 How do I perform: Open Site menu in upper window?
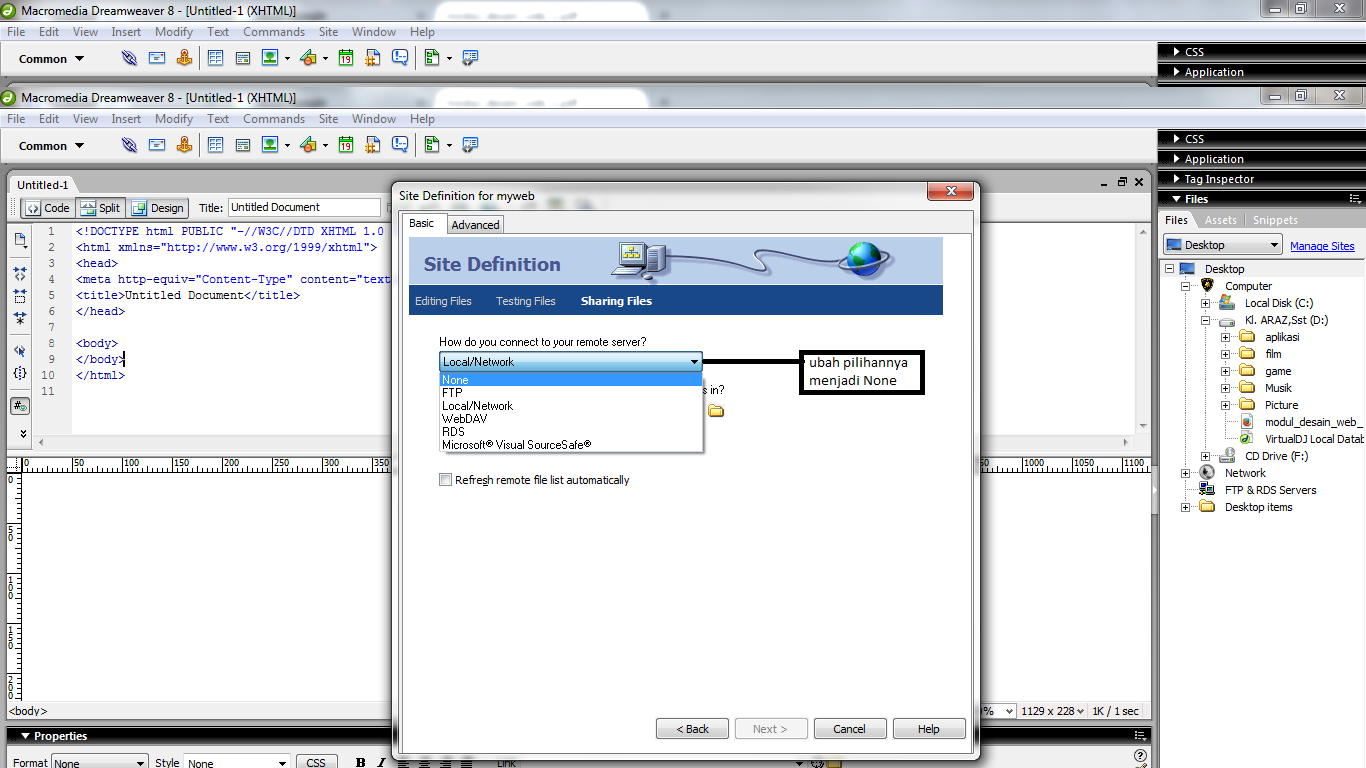[329, 32]
